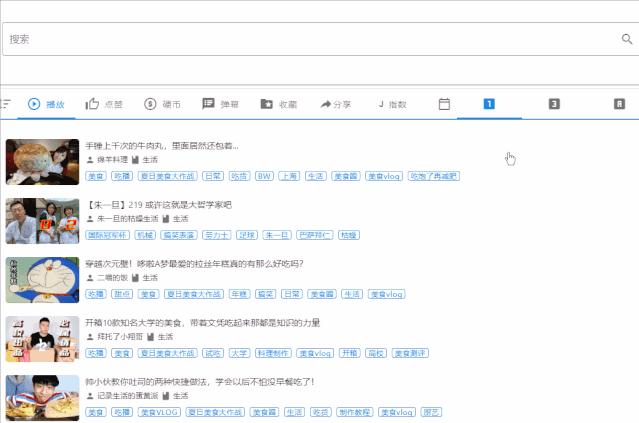
Task: Visit uploader 绵羊料理
Action: [112, 160]
